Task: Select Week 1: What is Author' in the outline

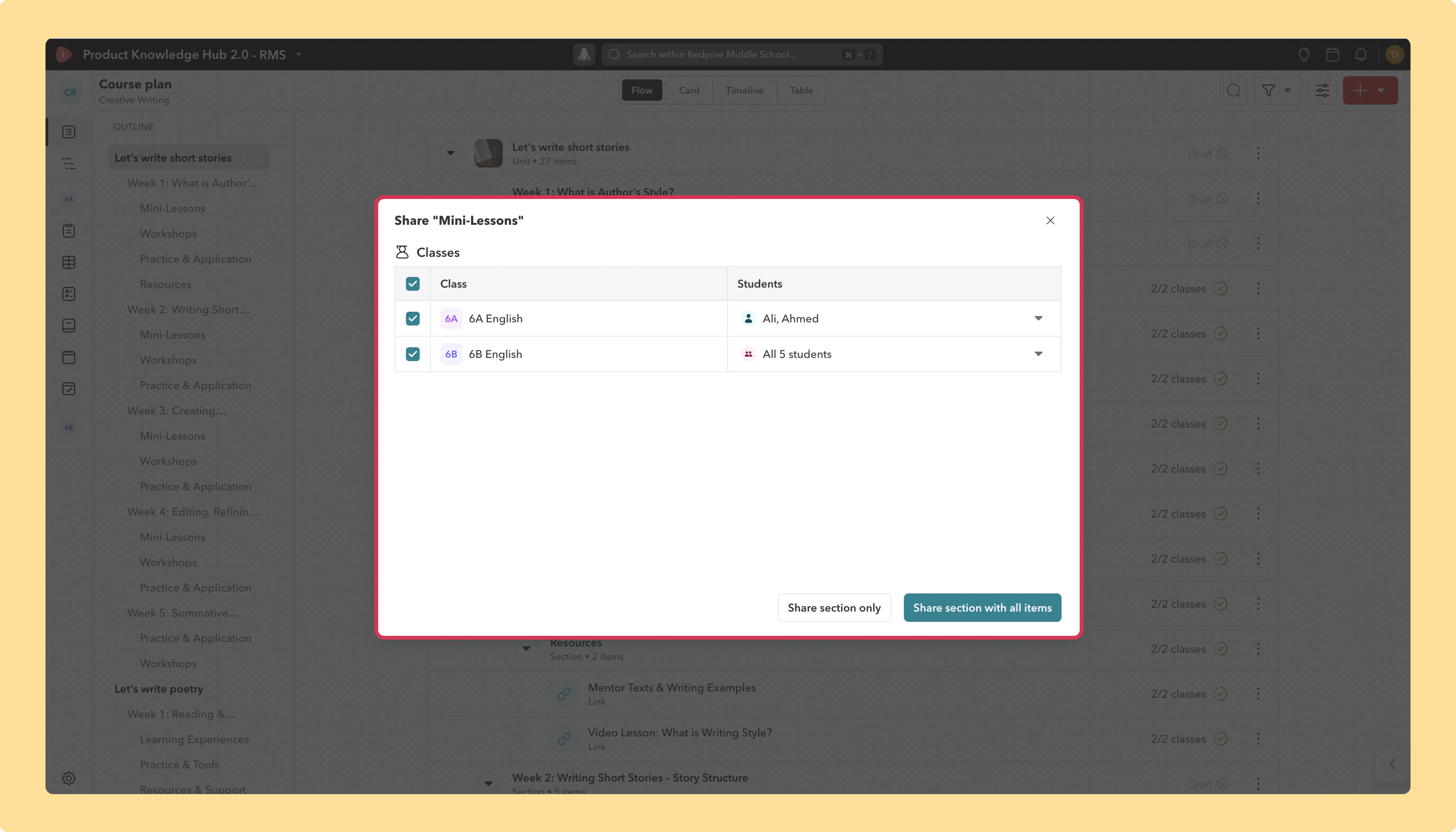Action: click(x=193, y=183)
